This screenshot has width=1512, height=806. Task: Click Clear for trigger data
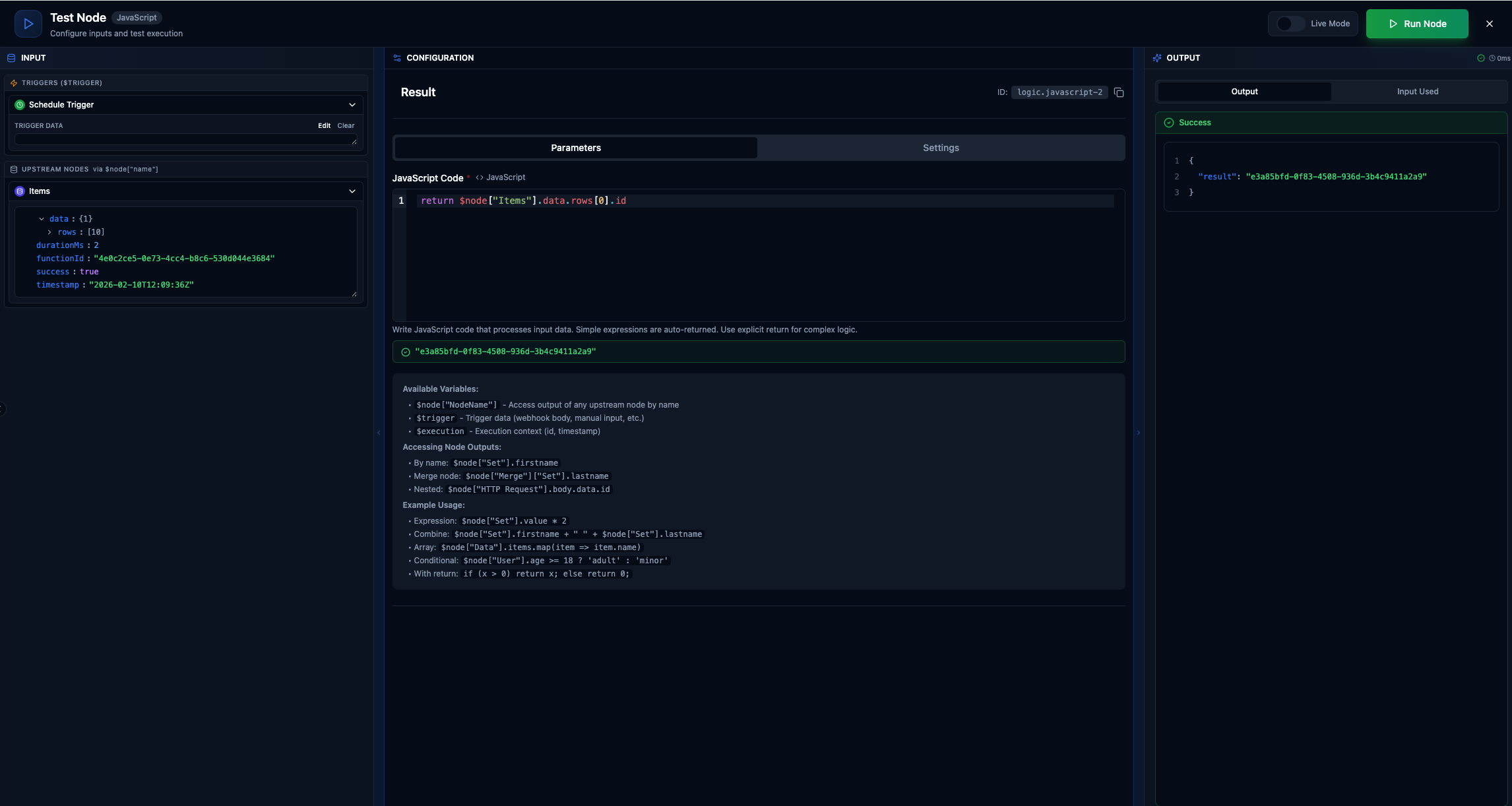click(346, 126)
